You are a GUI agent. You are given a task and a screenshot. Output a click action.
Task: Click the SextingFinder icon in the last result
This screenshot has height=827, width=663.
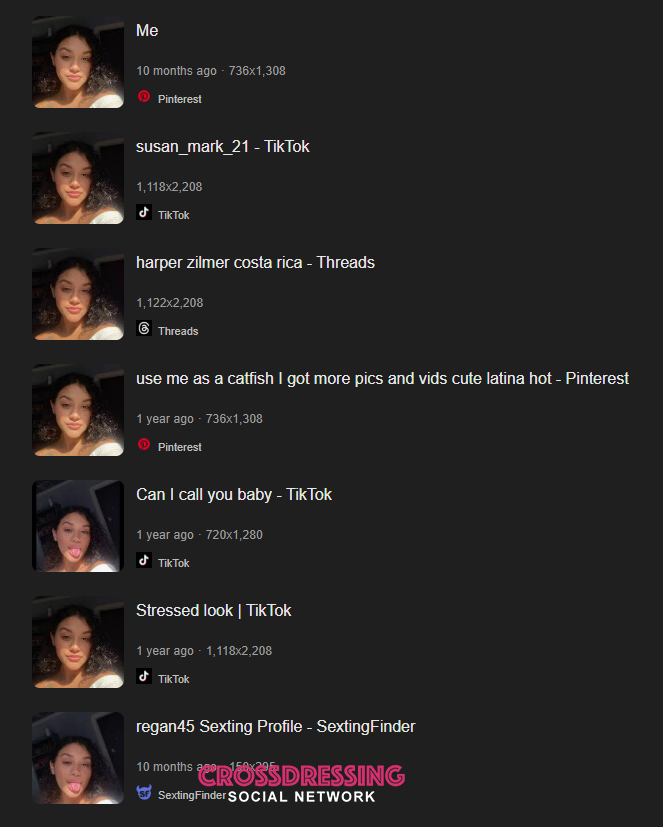coord(144,792)
